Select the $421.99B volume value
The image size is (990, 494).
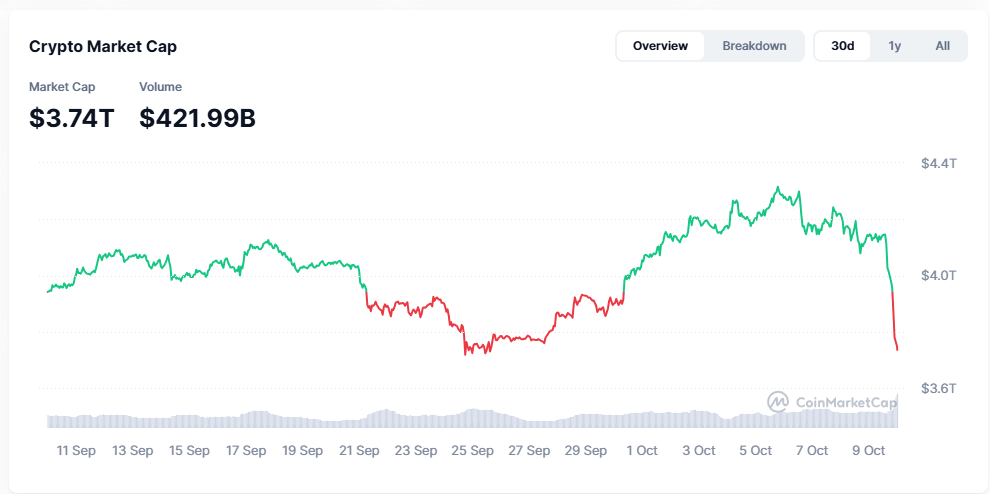(x=197, y=118)
